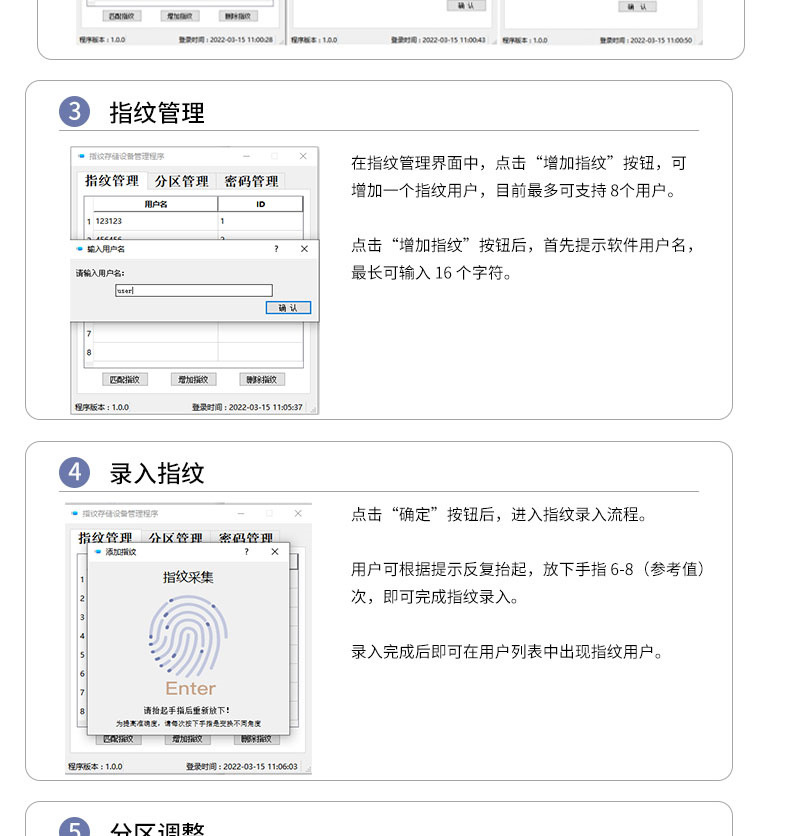Image resolution: width=790 pixels, height=836 pixels.
Task: Click 程序版本 1.0.0 in the step 4 window
Action: coord(95,767)
